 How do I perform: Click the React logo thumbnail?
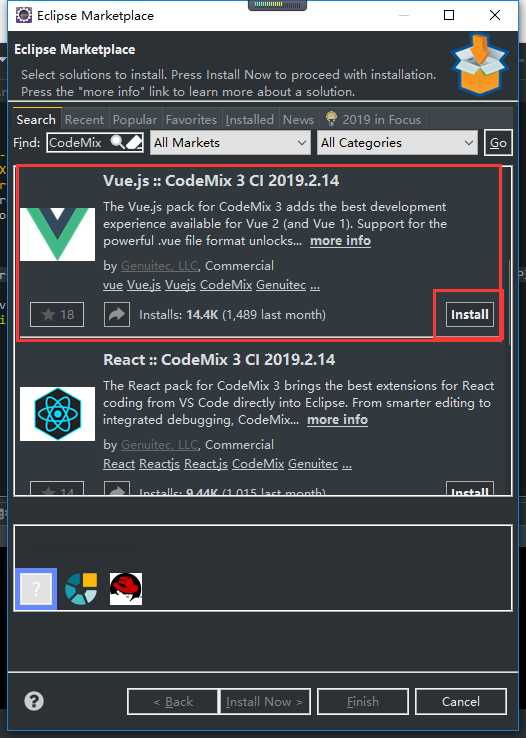point(57,414)
